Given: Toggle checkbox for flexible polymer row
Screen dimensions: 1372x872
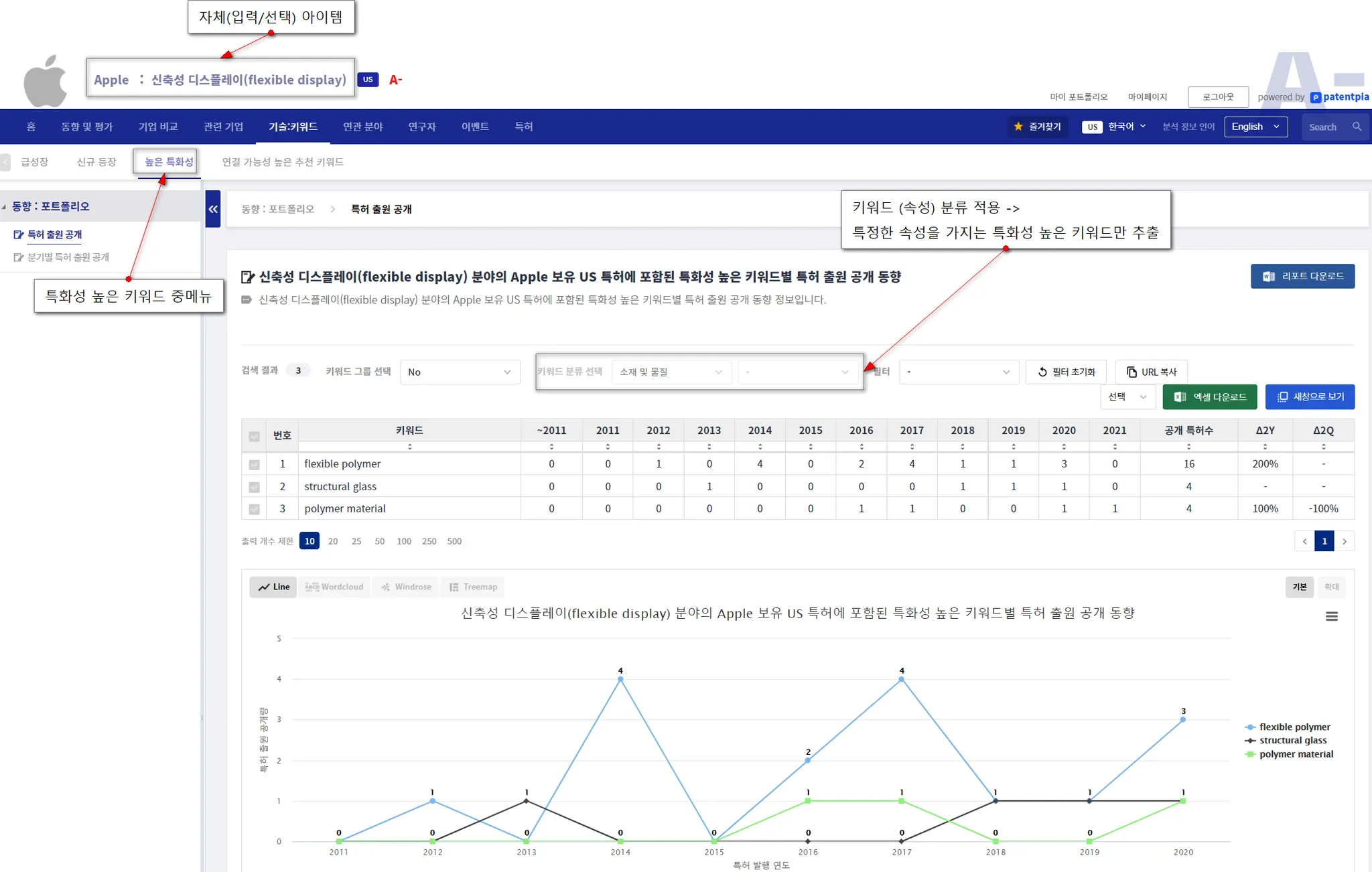Looking at the screenshot, I should (x=254, y=464).
